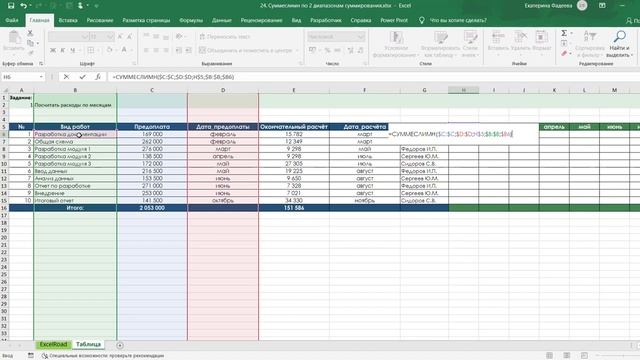Decrease font size icon

129,37
